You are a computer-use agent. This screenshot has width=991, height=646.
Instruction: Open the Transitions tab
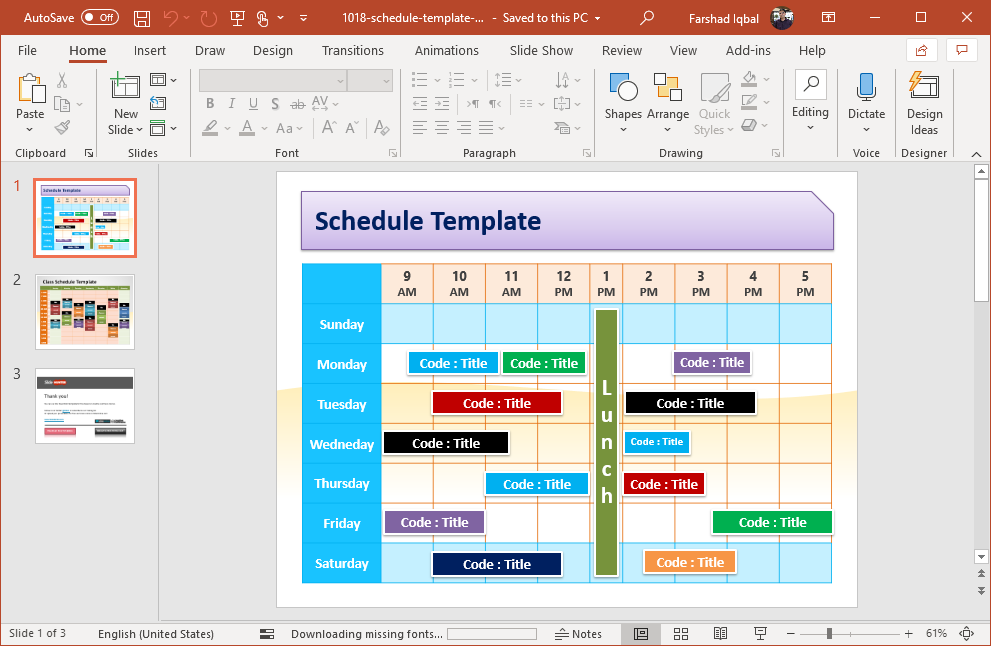coord(352,51)
